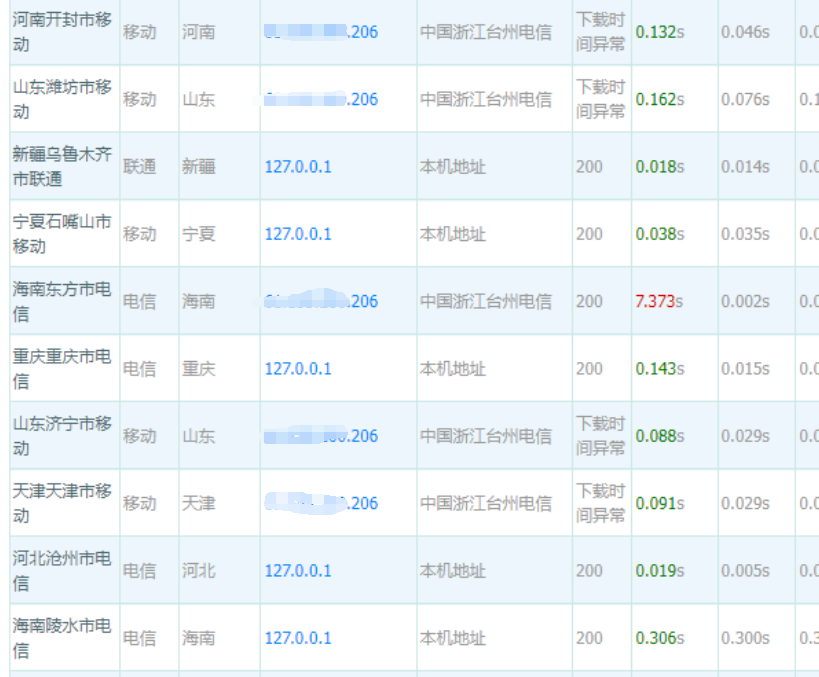
Task: Select the green 0.018s value in 新疆 row
Action: 658,167
